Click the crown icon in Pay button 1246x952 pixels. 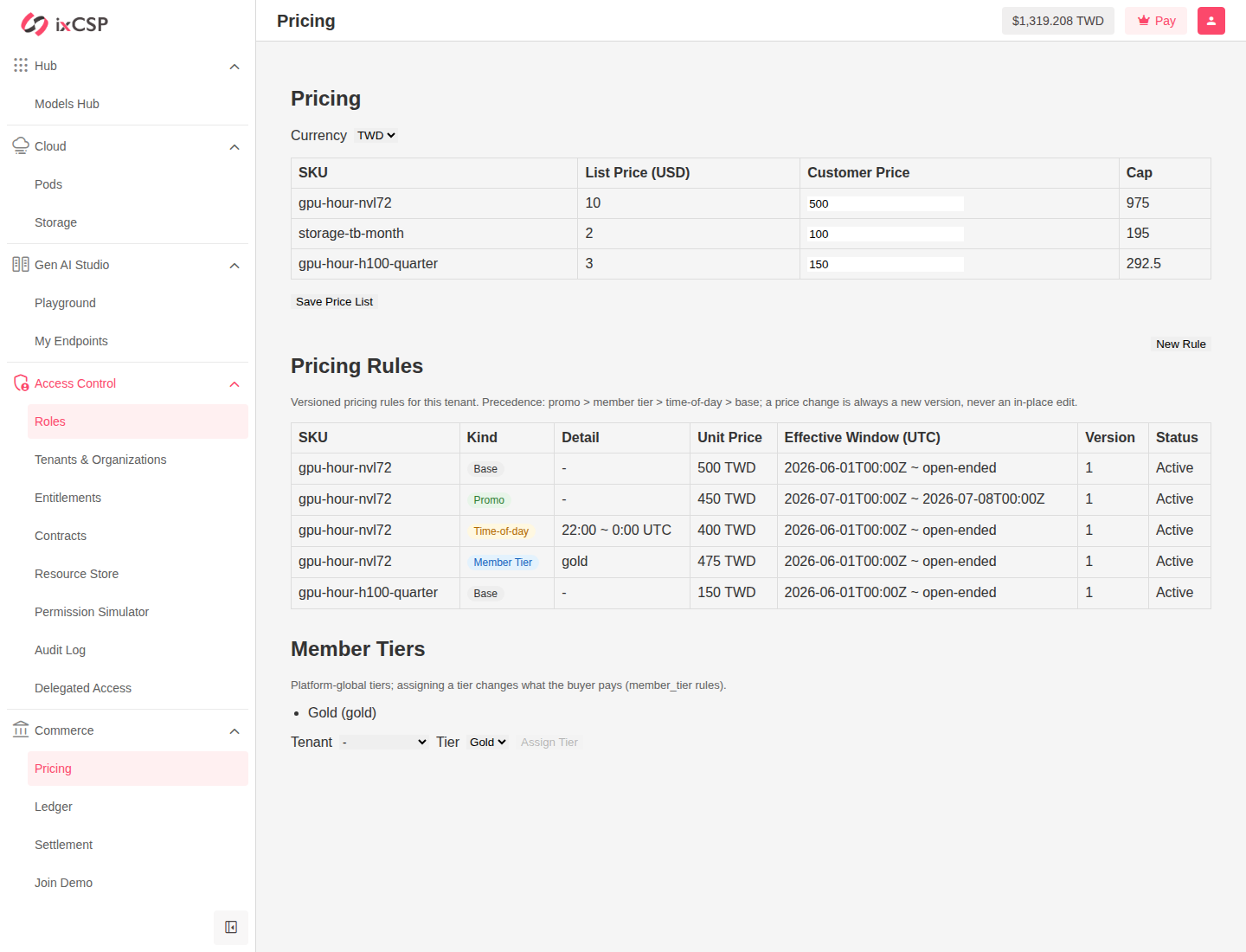[1144, 21]
